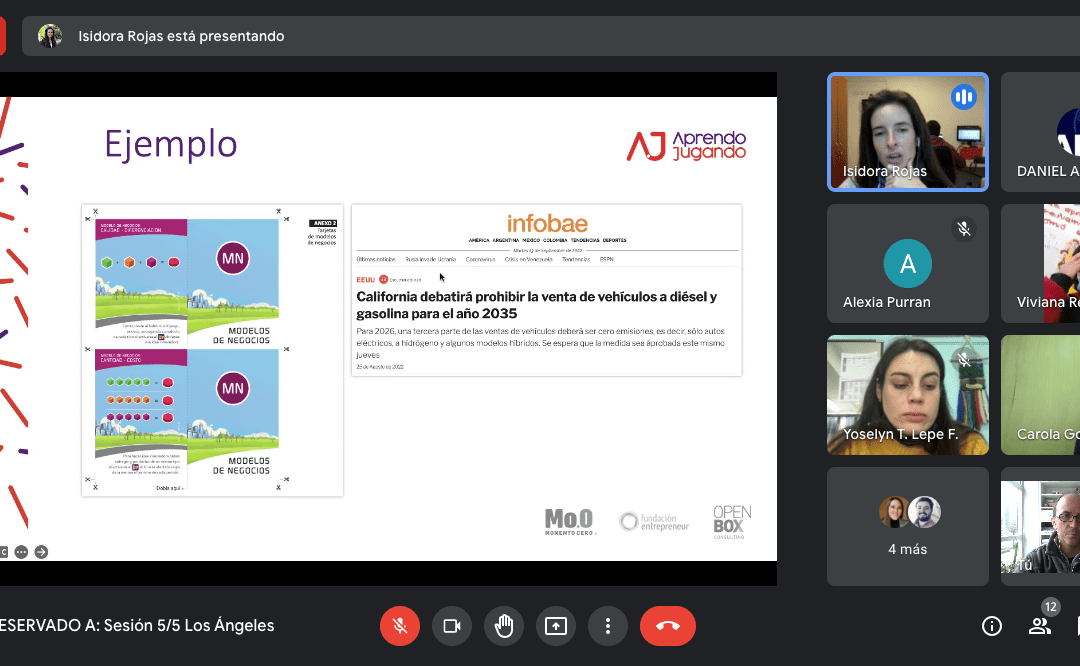Click the Mo.0 Momento Cero logo
Image resolution: width=1080 pixels, height=666 pixels.
tap(570, 522)
